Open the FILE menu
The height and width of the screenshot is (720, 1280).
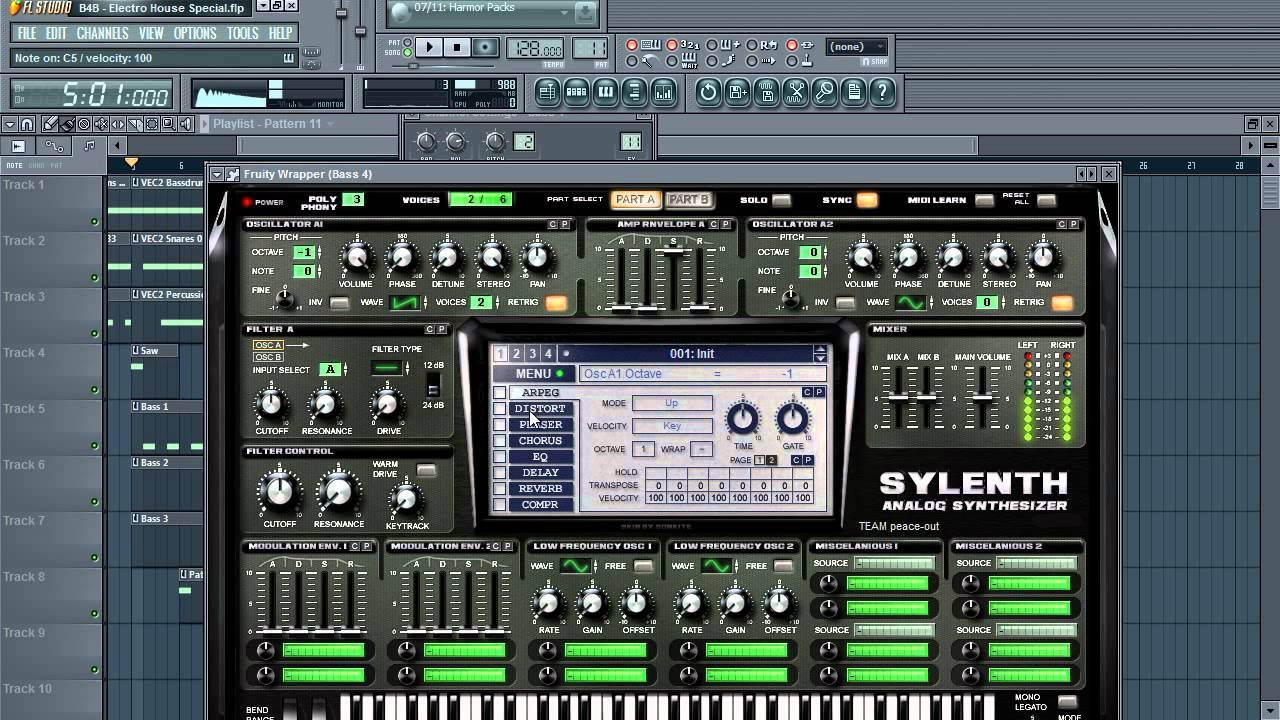tap(26, 33)
